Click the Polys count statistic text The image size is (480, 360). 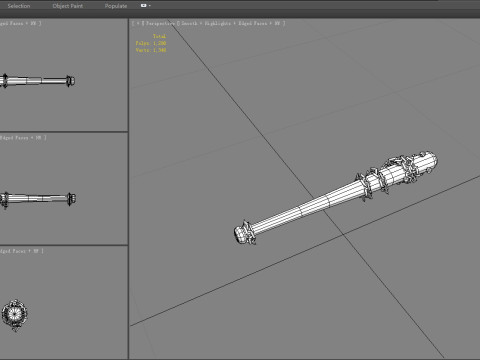(151, 43)
